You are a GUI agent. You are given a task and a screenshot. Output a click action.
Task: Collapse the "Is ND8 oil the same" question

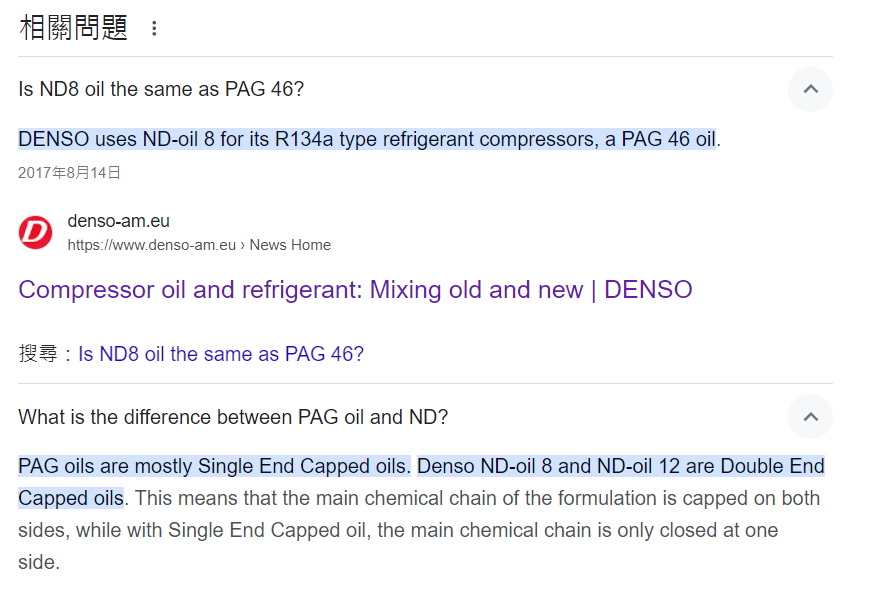810,90
